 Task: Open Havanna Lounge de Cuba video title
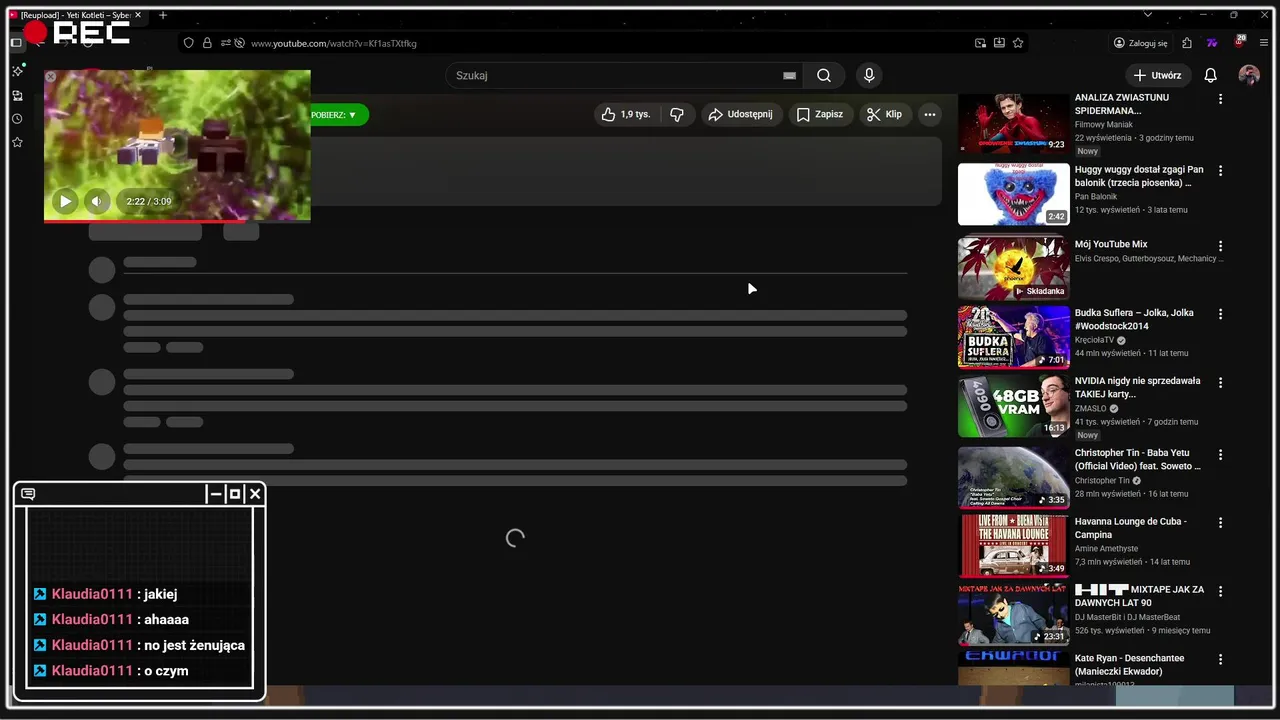click(x=1130, y=528)
